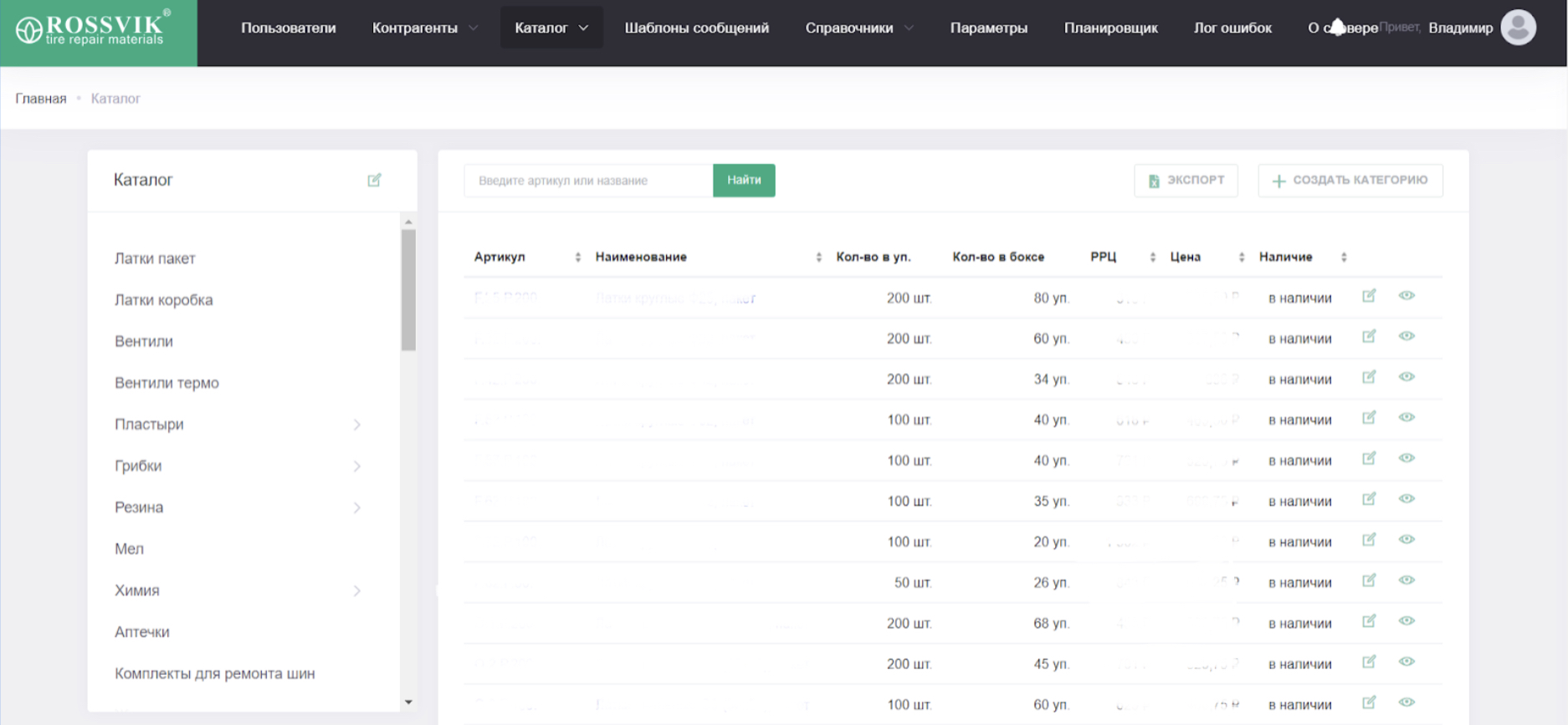
Task: Open the Контрагенты dropdown menu
Action: click(425, 28)
